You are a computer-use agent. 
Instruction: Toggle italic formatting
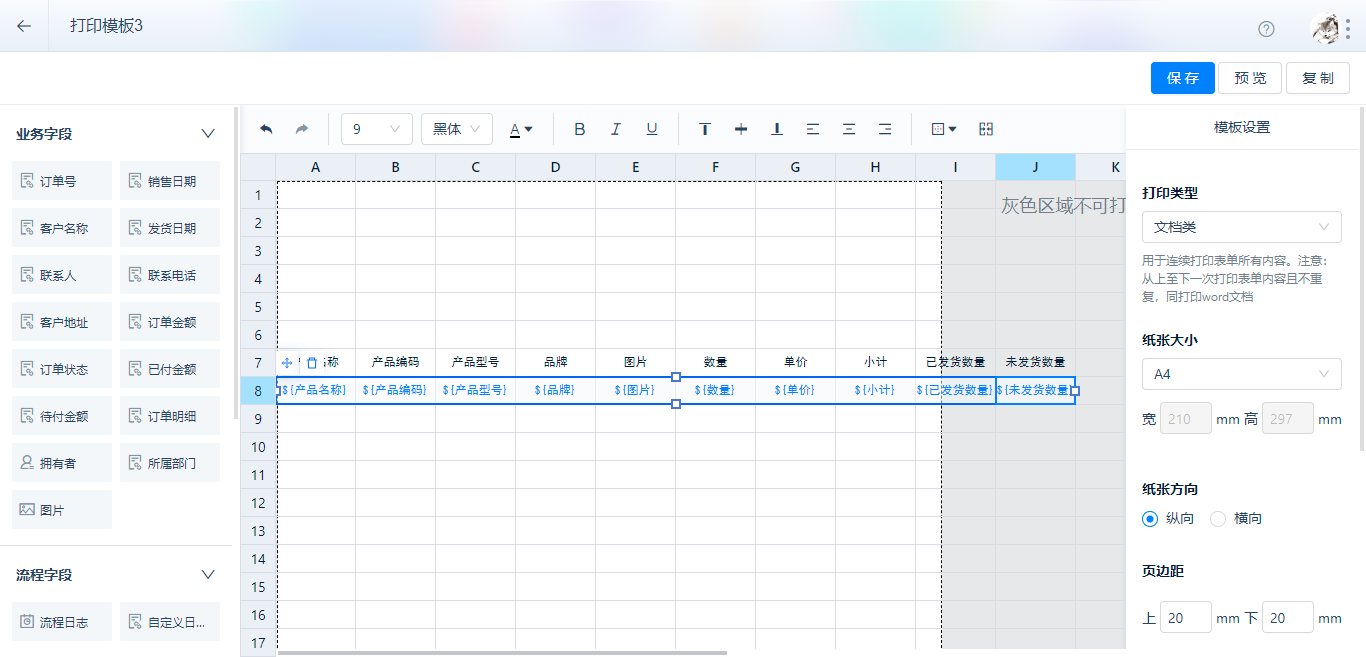616,129
